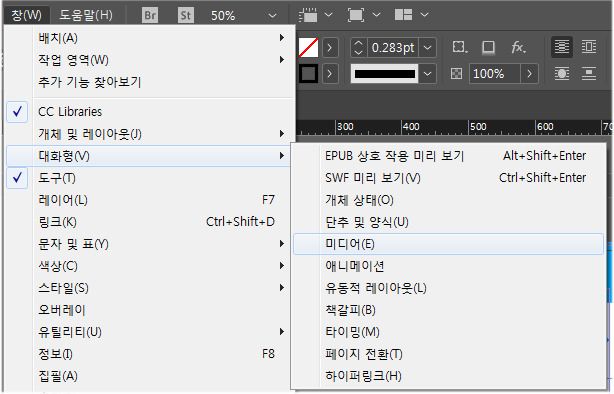Apply drop shadow icon
The image size is (614, 394).
click(488, 47)
